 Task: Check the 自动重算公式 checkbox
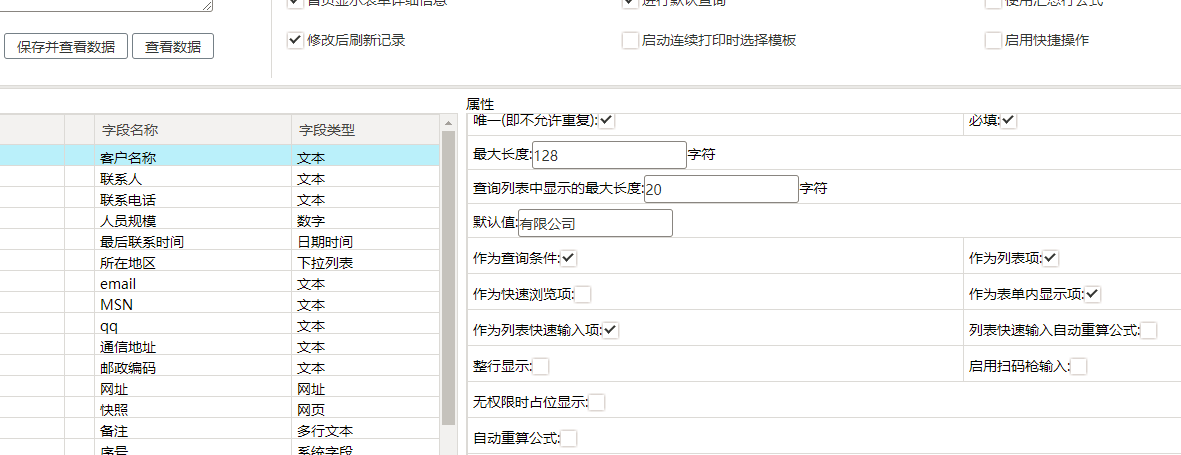(569, 438)
